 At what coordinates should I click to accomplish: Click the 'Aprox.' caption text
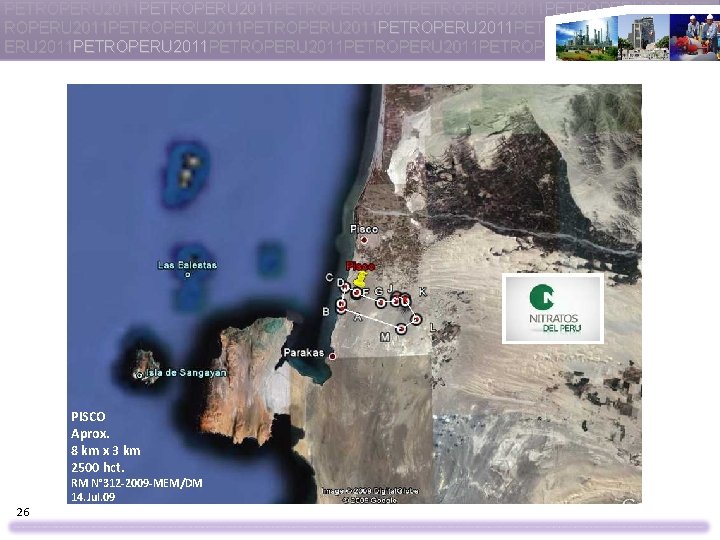(x=90, y=434)
